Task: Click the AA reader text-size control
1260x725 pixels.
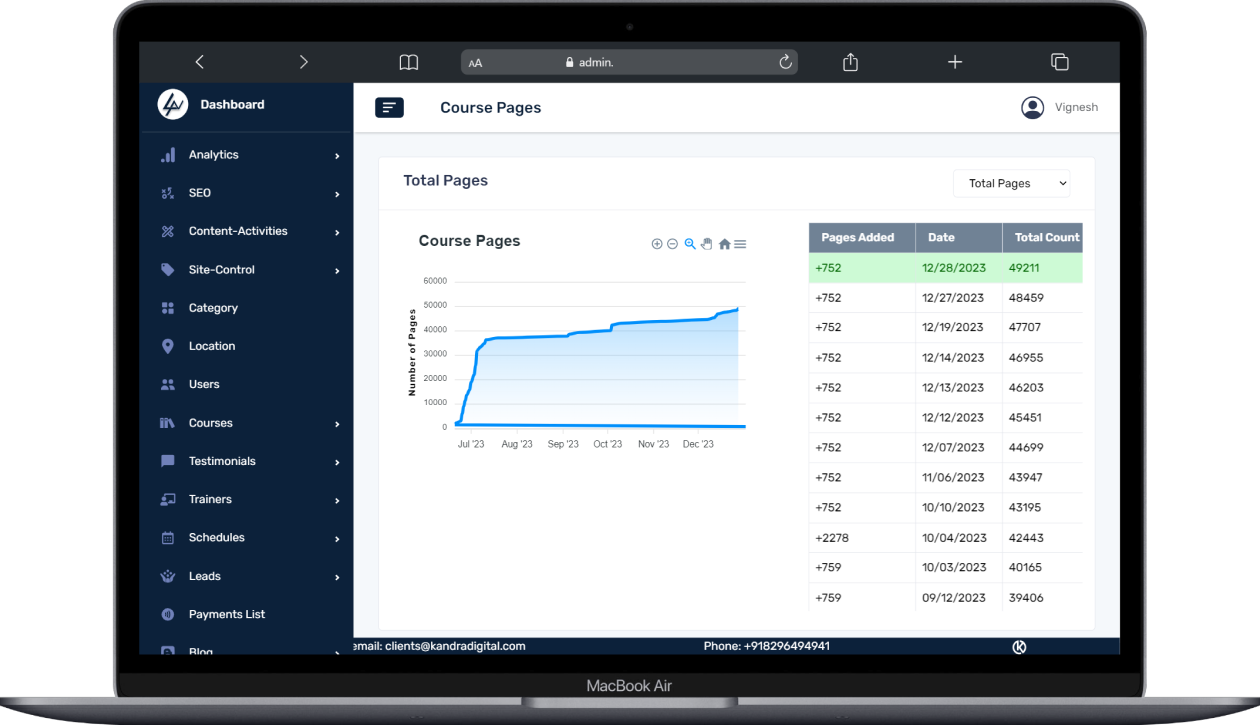Action: (x=475, y=63)
